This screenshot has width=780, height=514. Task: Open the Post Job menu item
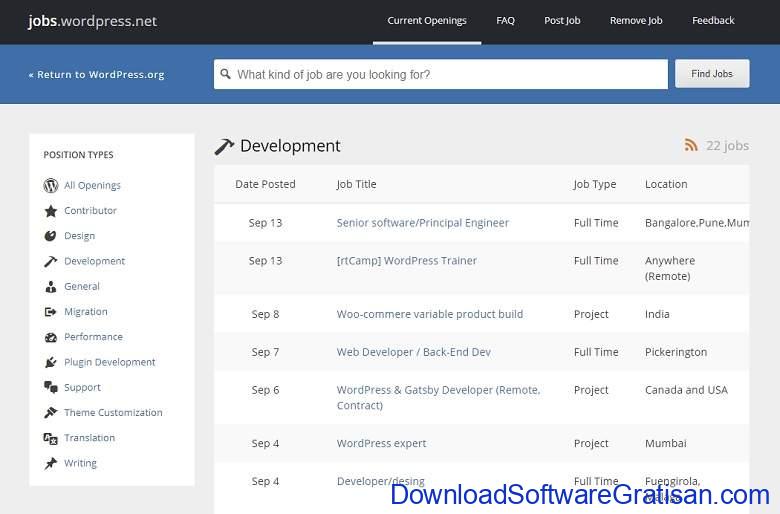tap(562, 20)
